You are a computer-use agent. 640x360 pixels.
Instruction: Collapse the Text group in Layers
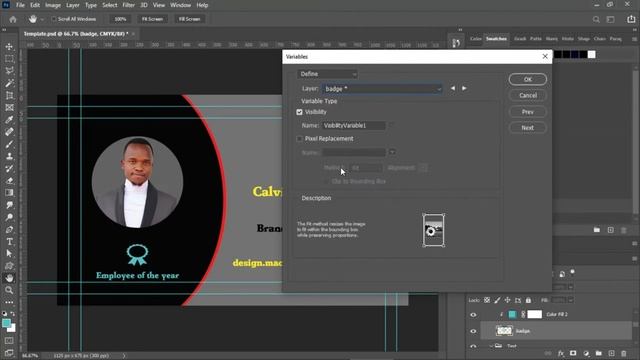click(491, 346)
